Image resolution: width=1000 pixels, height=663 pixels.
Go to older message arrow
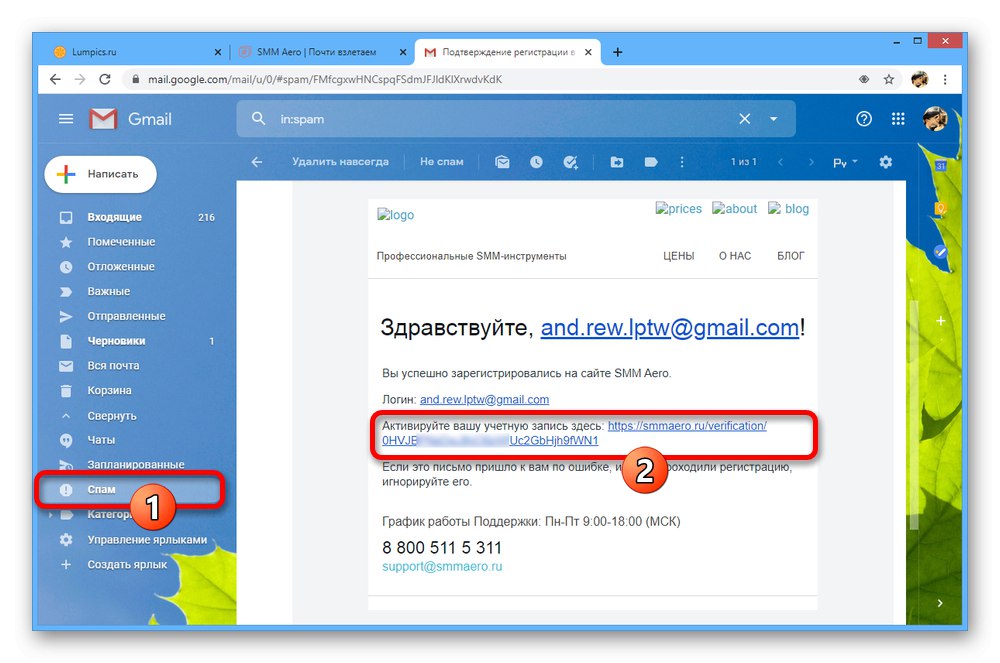(x=811, y=162)
